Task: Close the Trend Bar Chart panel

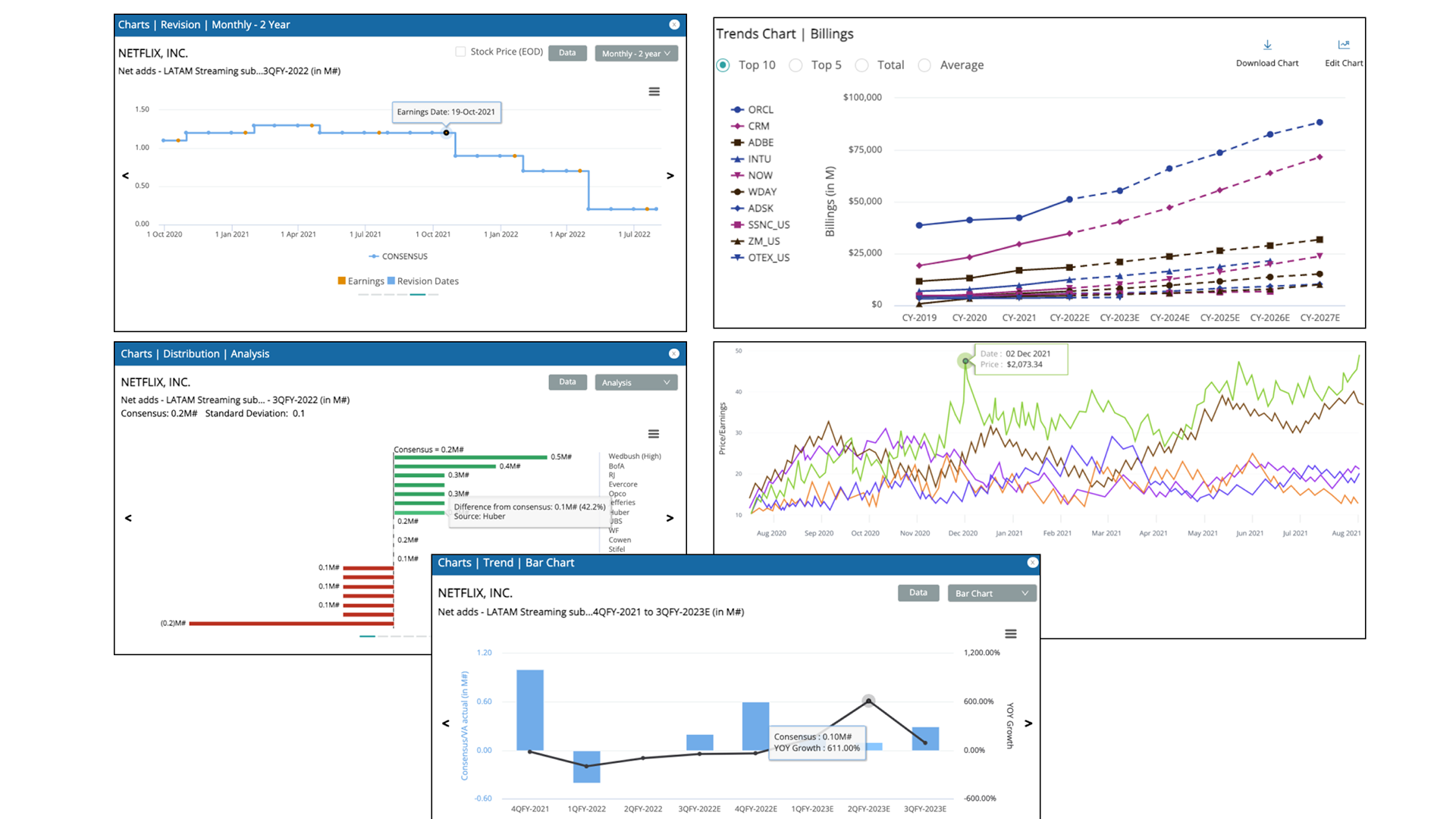Action: click(1032, 563)
